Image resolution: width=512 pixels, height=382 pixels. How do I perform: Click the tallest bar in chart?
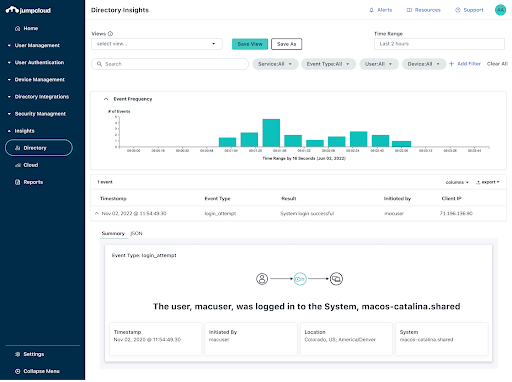[x=271, y=133]
